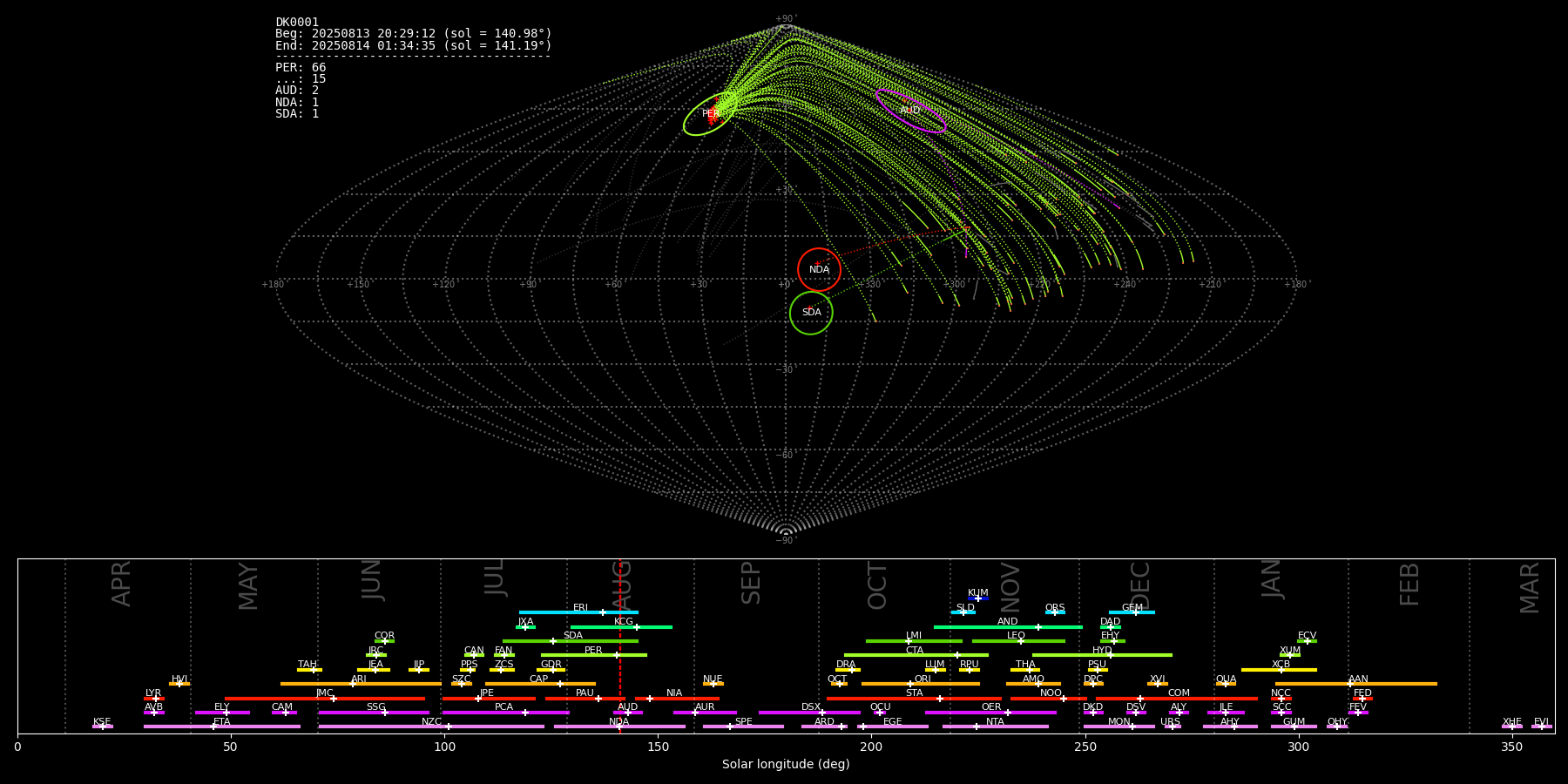Click the -60 latitude label on map
Image resolution: width=1568 pixels, height=784 pixels.
coord(786,456)
